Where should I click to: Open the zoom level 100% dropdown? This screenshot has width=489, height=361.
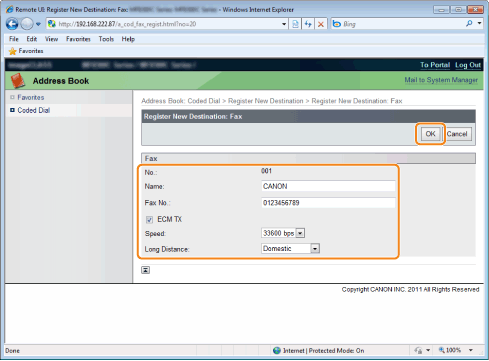[x=471, y=350]
